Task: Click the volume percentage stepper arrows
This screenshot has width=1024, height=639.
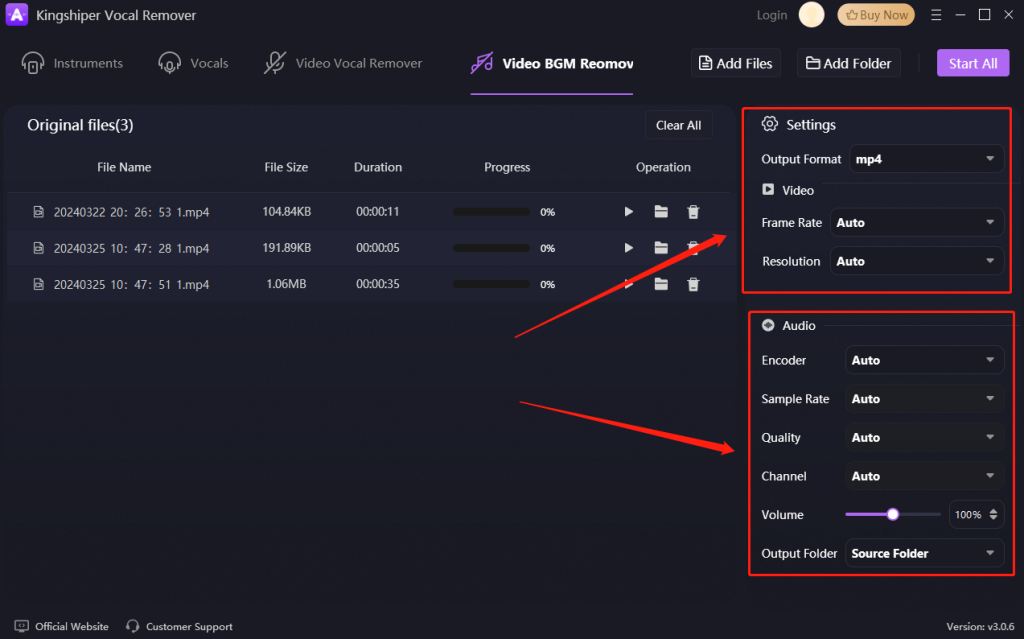Action: [x=993, y=515]
